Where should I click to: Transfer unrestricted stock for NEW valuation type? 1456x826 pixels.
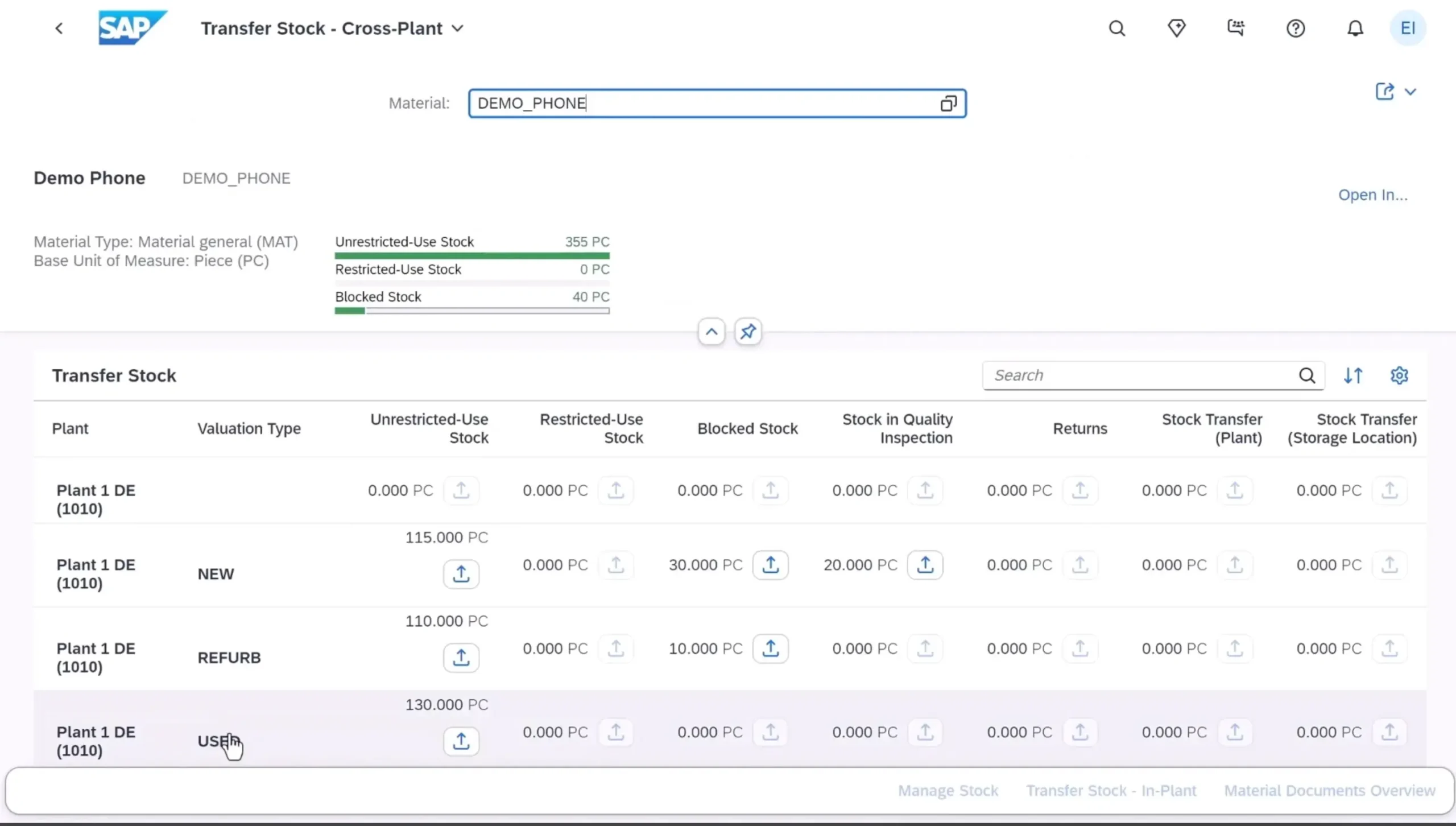[461, 574]
